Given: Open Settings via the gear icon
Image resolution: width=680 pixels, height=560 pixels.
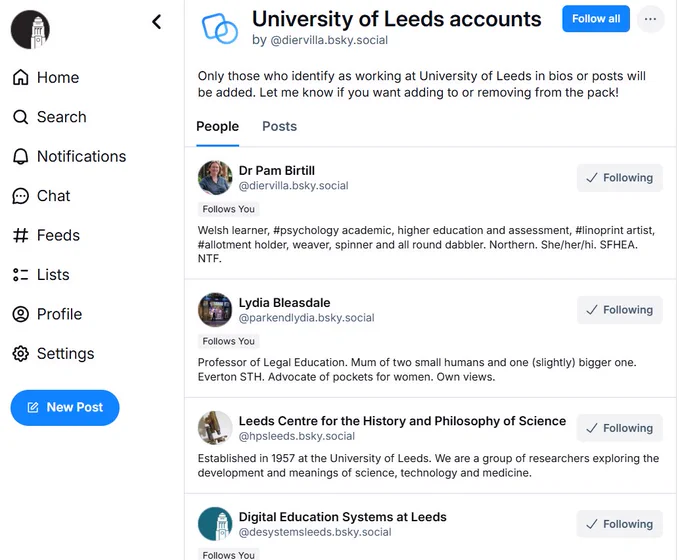Looking at the screenshot, I should click(20, 354).
